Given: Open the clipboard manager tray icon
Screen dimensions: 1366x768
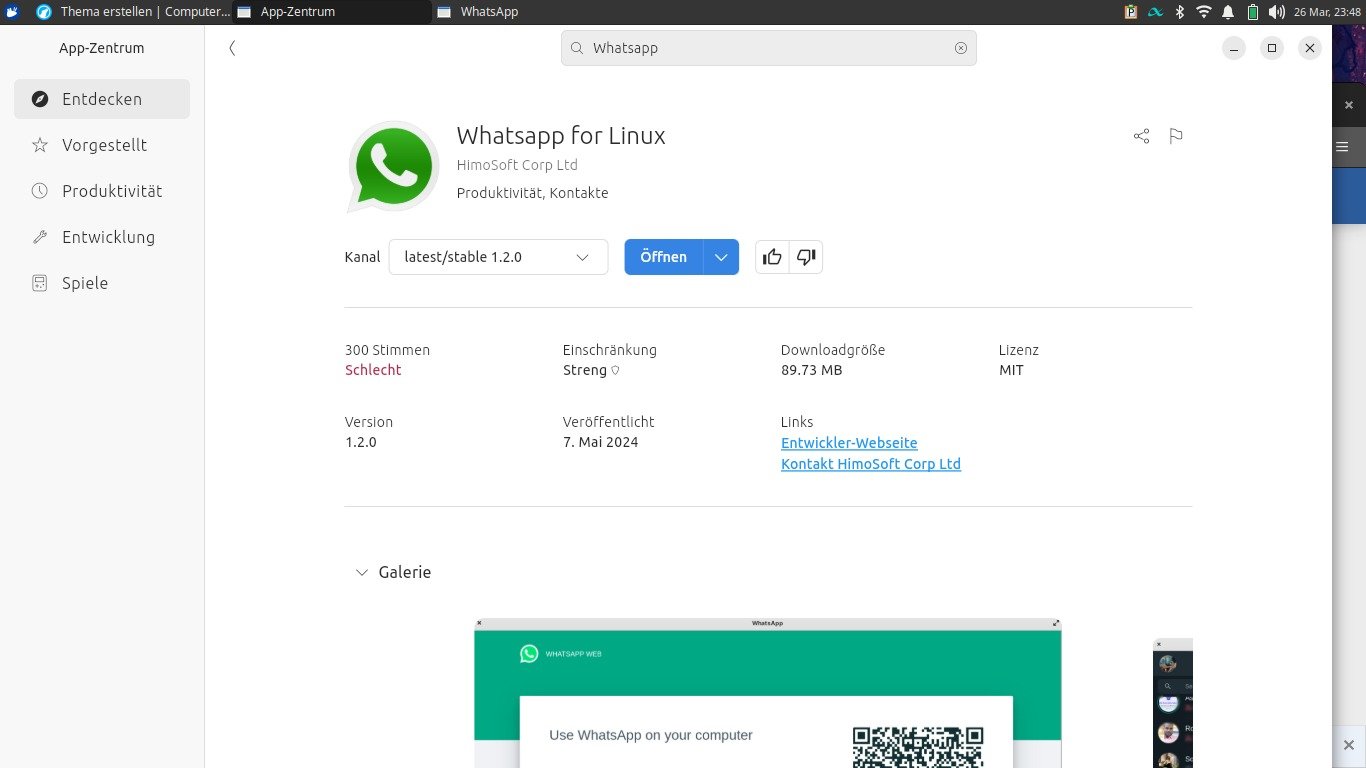Looking at the screenshot, I should coord(1131,12).
